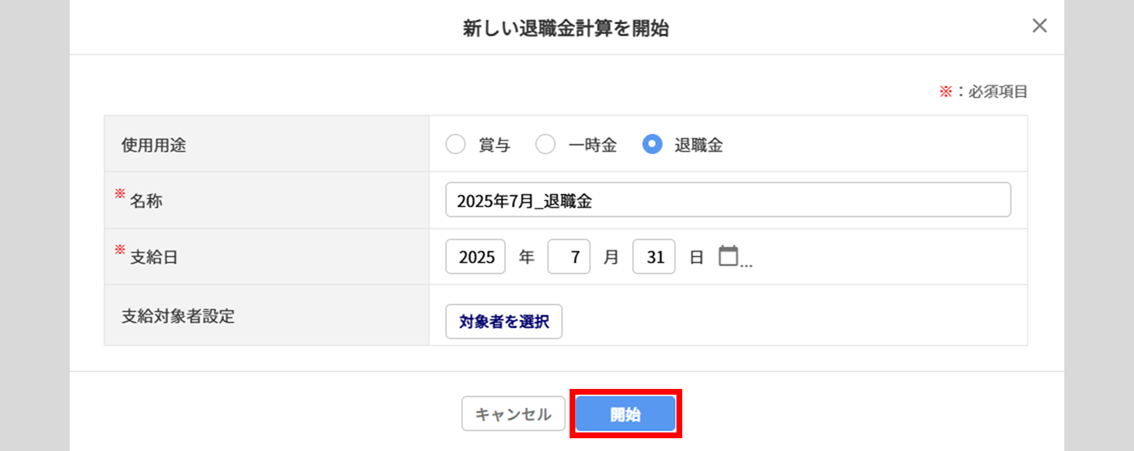This screenshot has height=451, width=1134.
Task: Close the 新しい退職金計算を開始 dialog
Action: 1039,26
